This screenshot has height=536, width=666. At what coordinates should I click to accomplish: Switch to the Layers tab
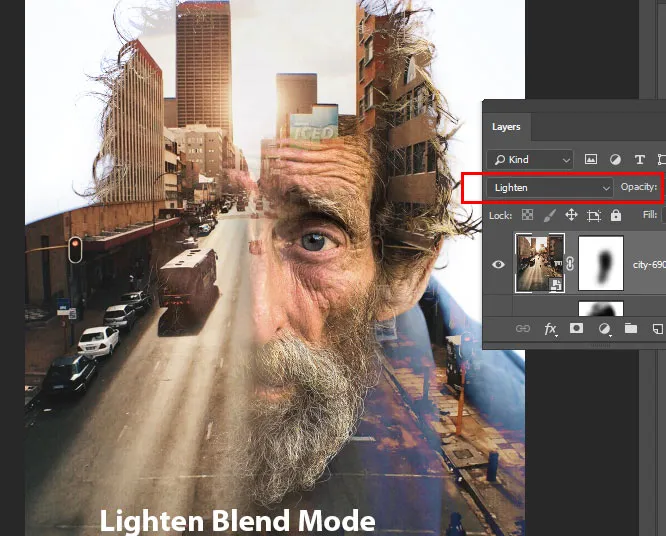(506, 127)
